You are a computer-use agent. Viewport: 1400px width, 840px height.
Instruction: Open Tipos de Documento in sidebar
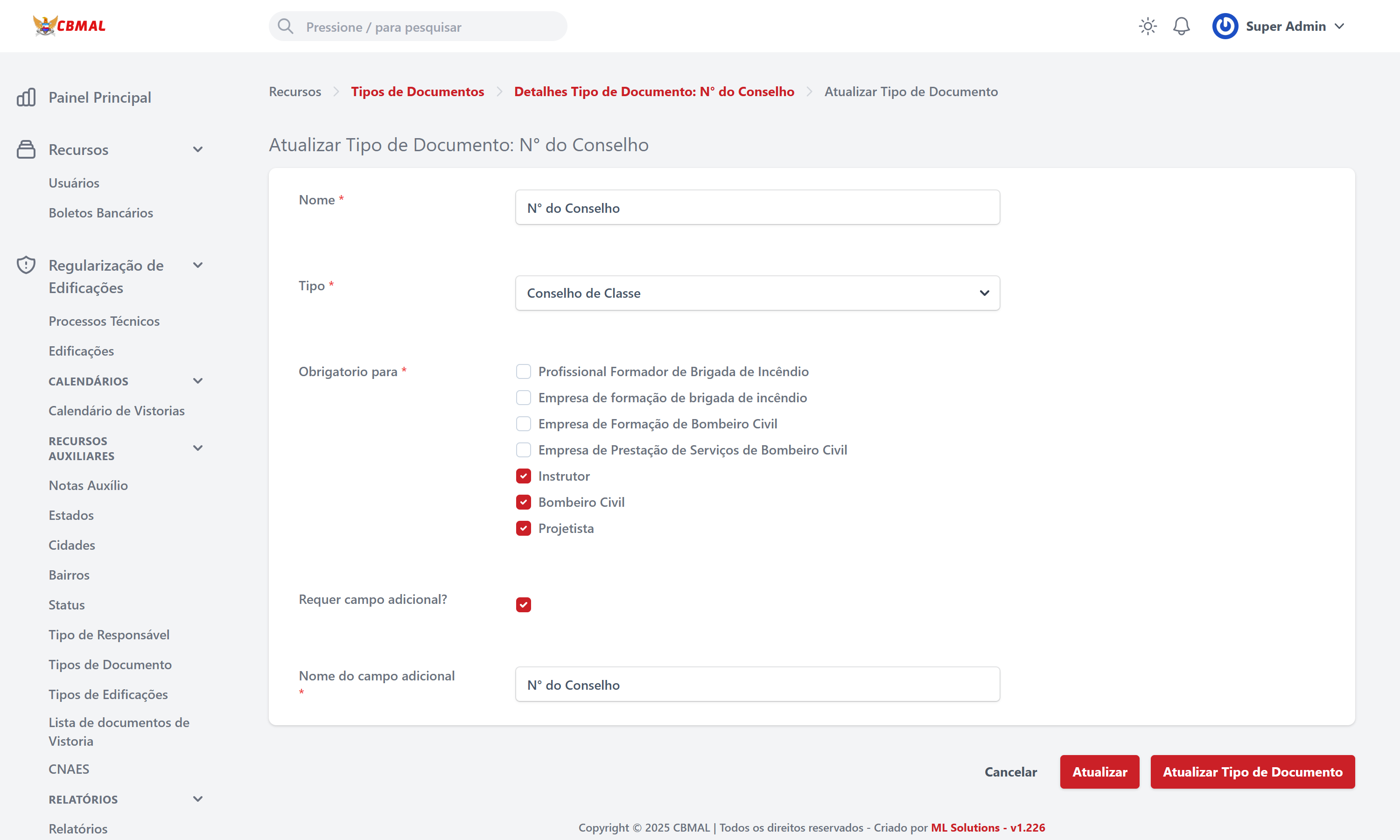[110, 665]
